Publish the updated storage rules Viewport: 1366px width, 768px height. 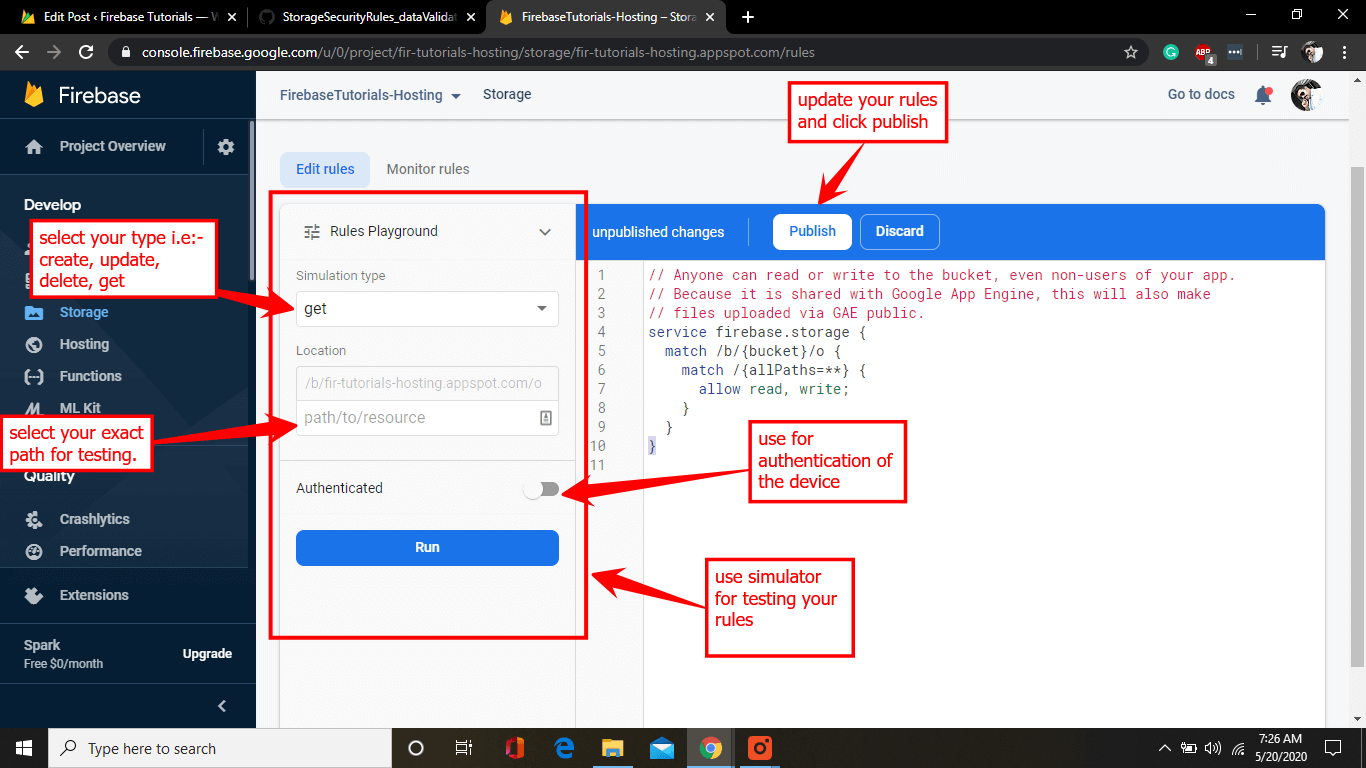point(811,231)
